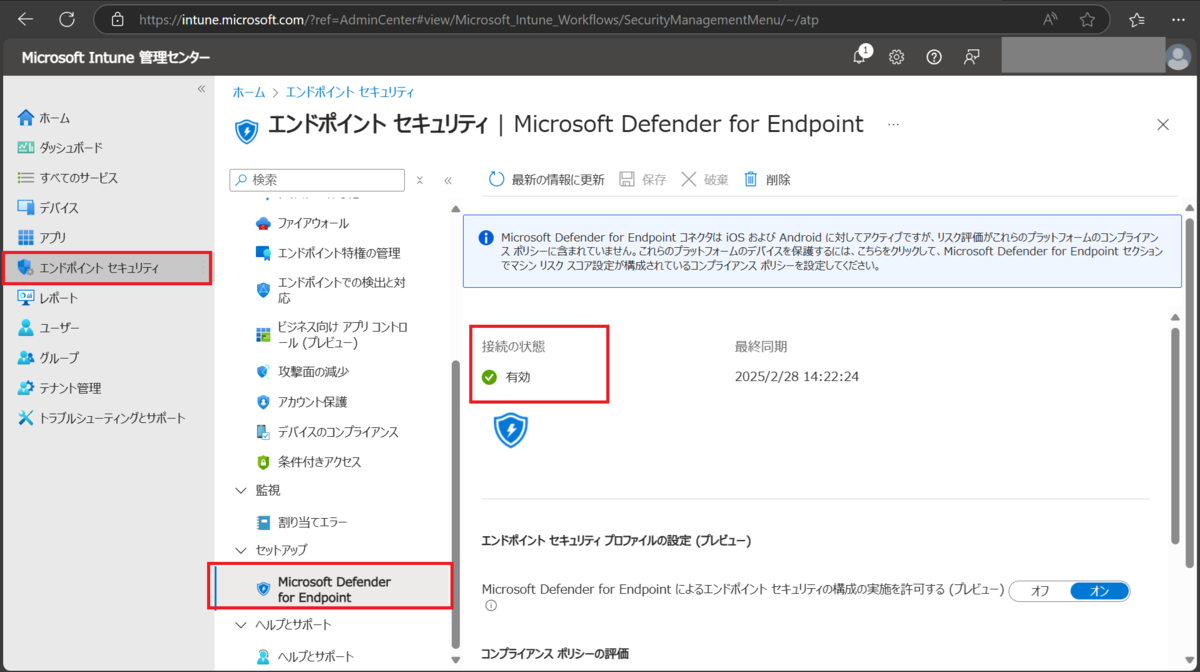
Task: Open the settings gear icon in Intune header
Action: pyautogui.click(x=897, y=57)
